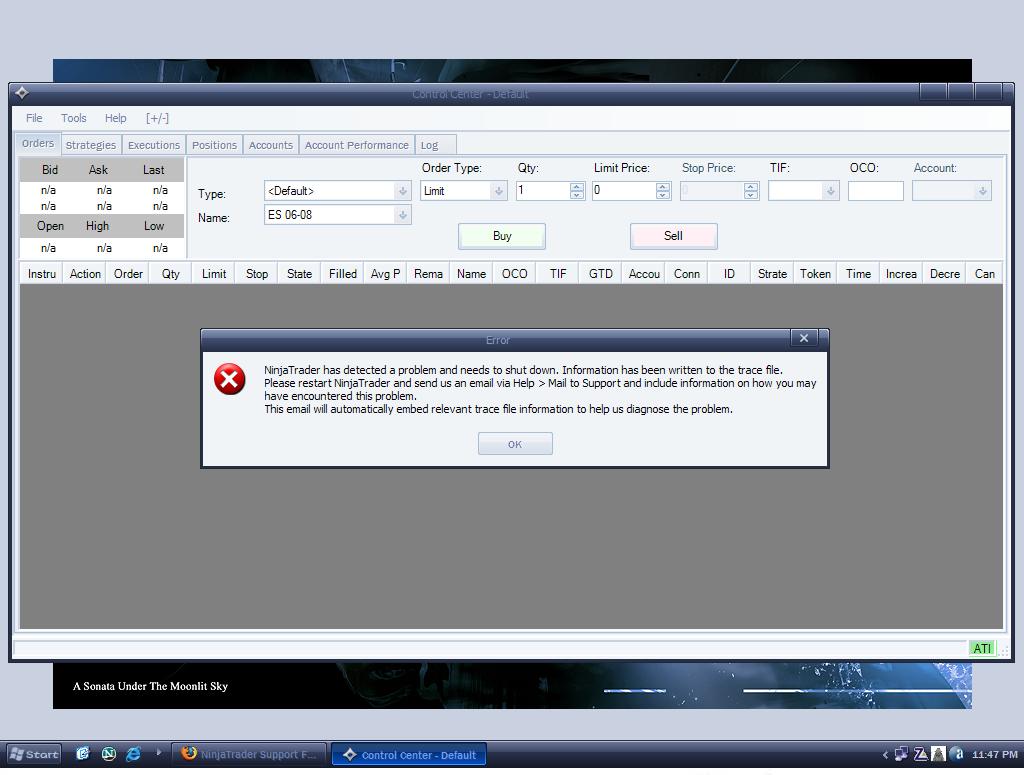
Task: Switch to NinjaTrader Support Firefox taskbar button
Action: [250, 754]
